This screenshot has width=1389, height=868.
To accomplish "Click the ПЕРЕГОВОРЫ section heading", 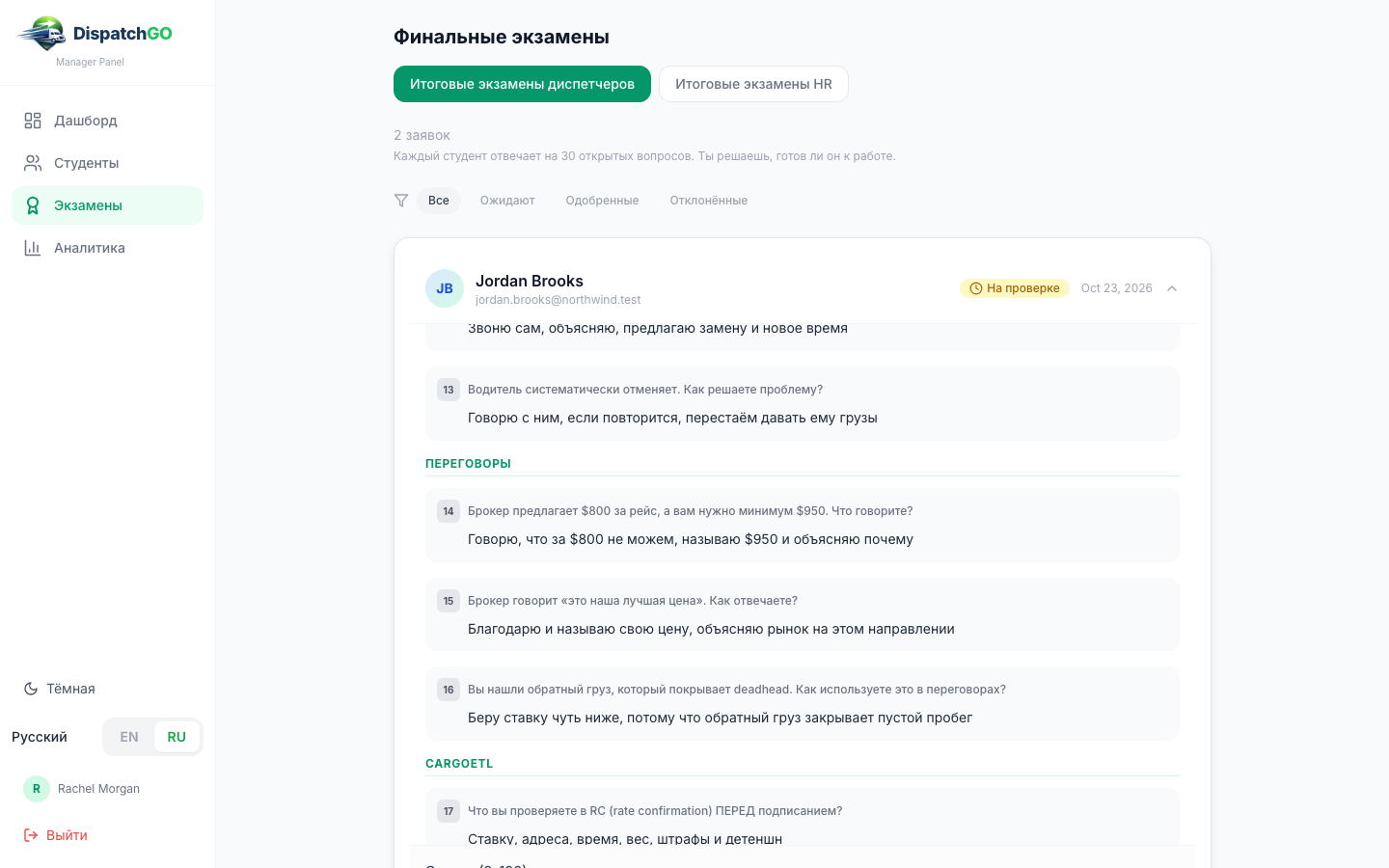I will (x=468, y=464).
